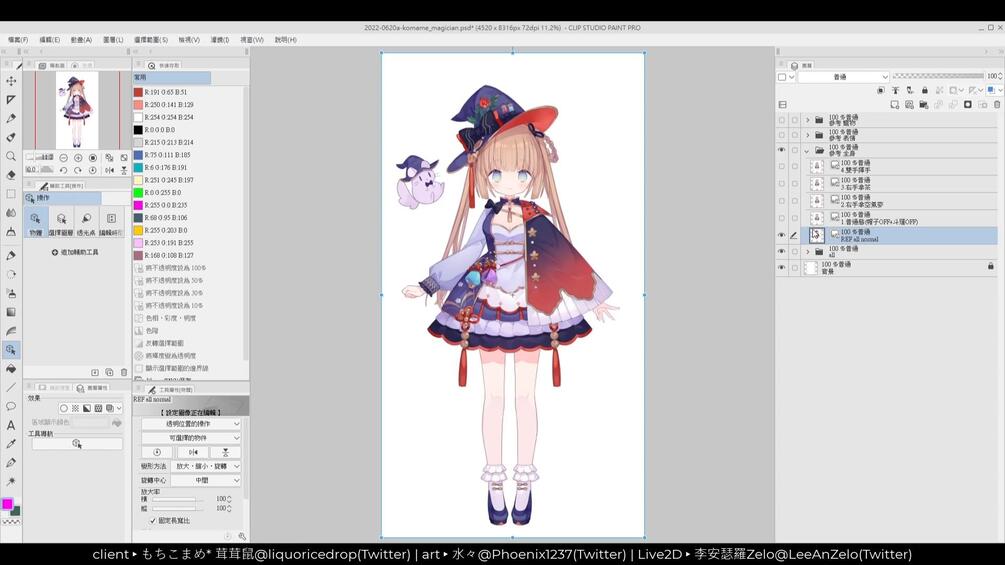Open the 動畫(A) menu
Screen dimensions: 1005x565
(81, 40)
